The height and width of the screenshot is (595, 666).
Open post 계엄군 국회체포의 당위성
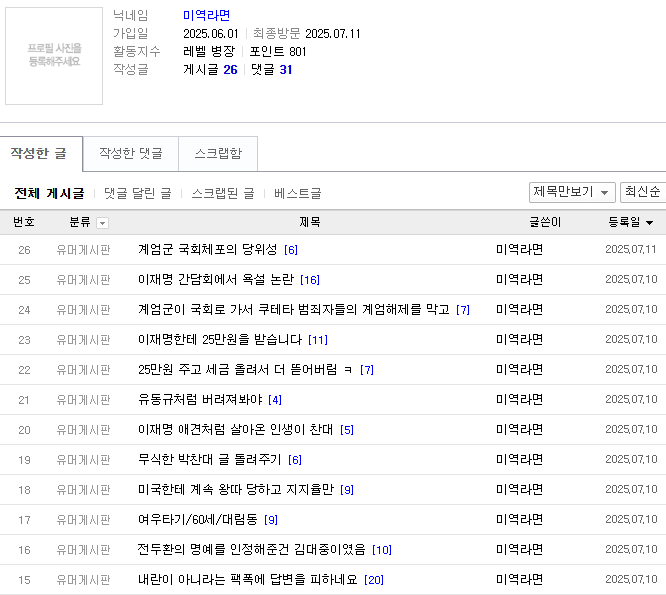coord(208,249)
